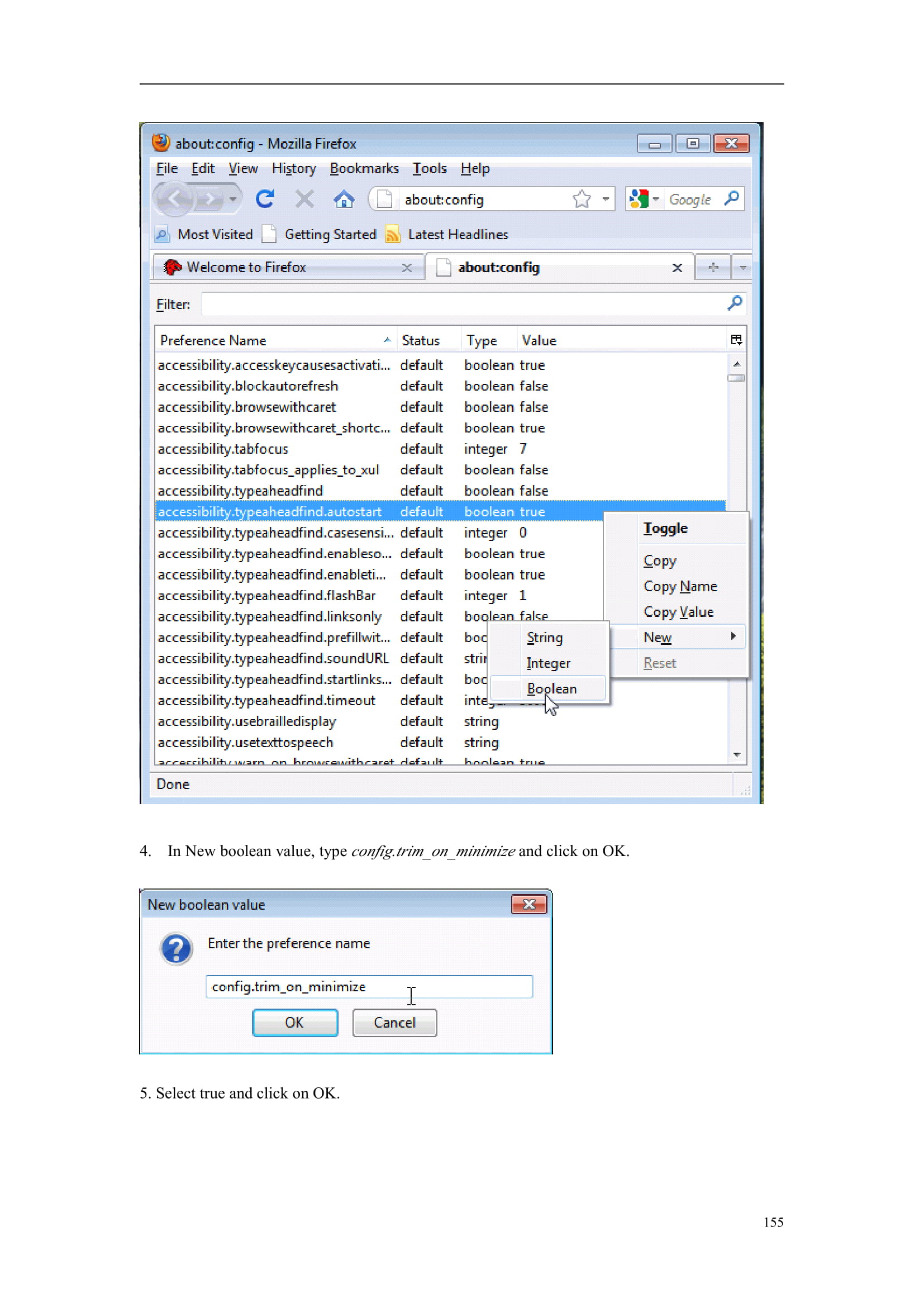Open the column picker icon

tap(736, 340)
